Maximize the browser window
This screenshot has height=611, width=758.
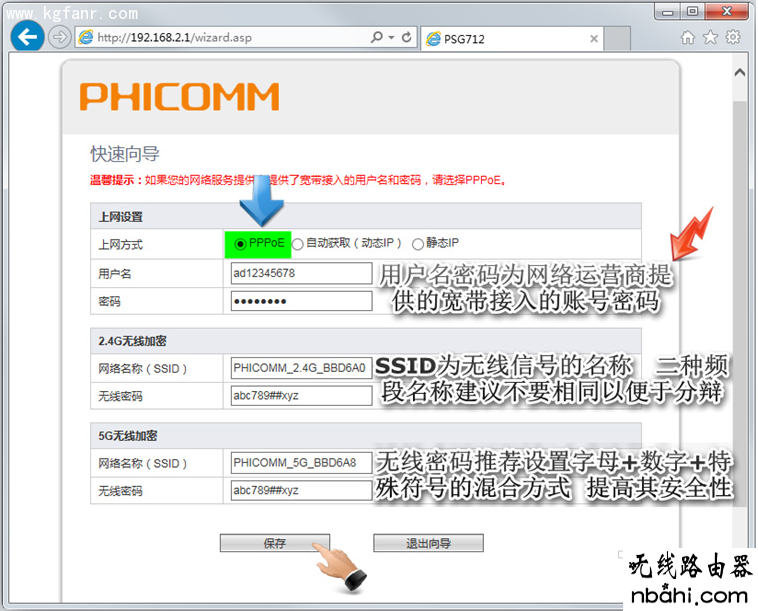(x=693, y=12)
